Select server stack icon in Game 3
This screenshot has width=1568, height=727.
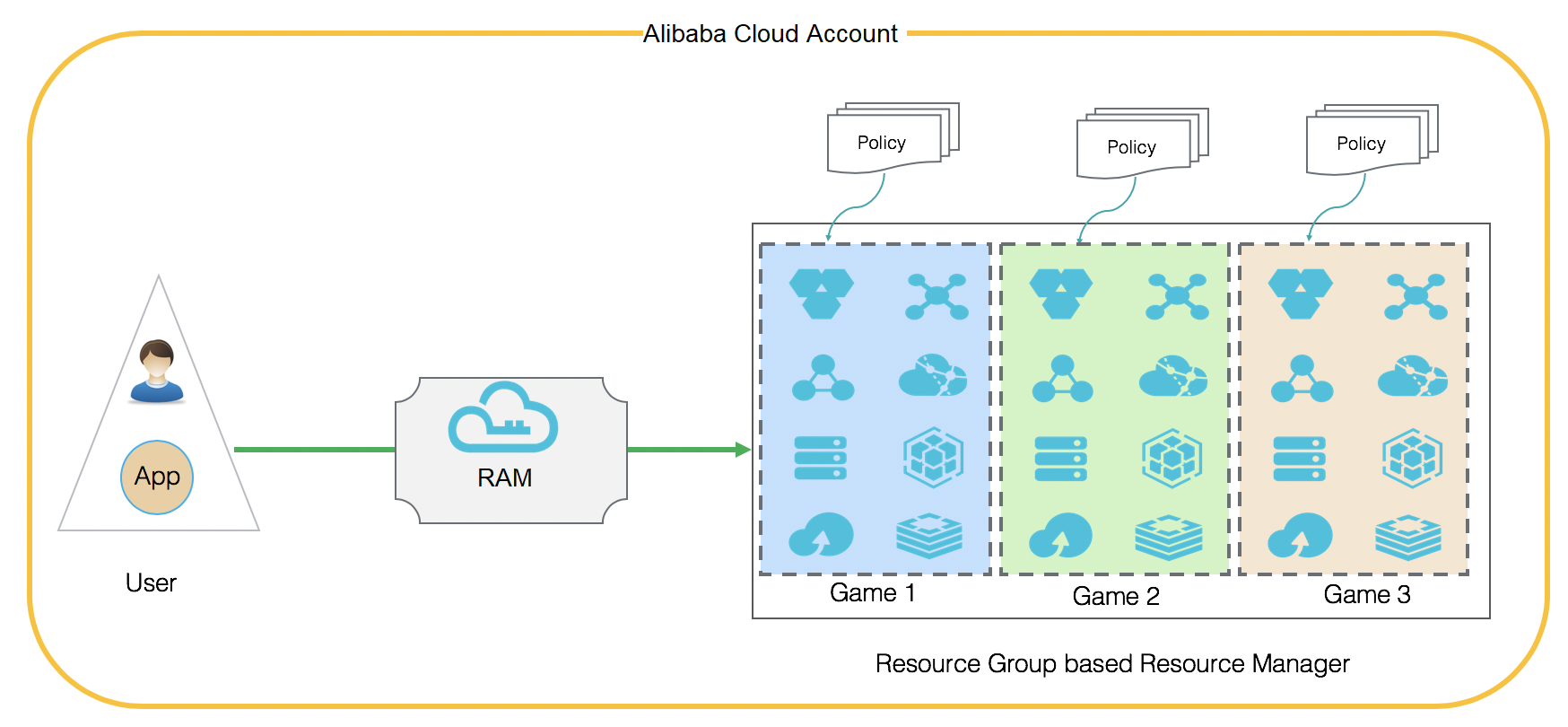(1300, 458)
